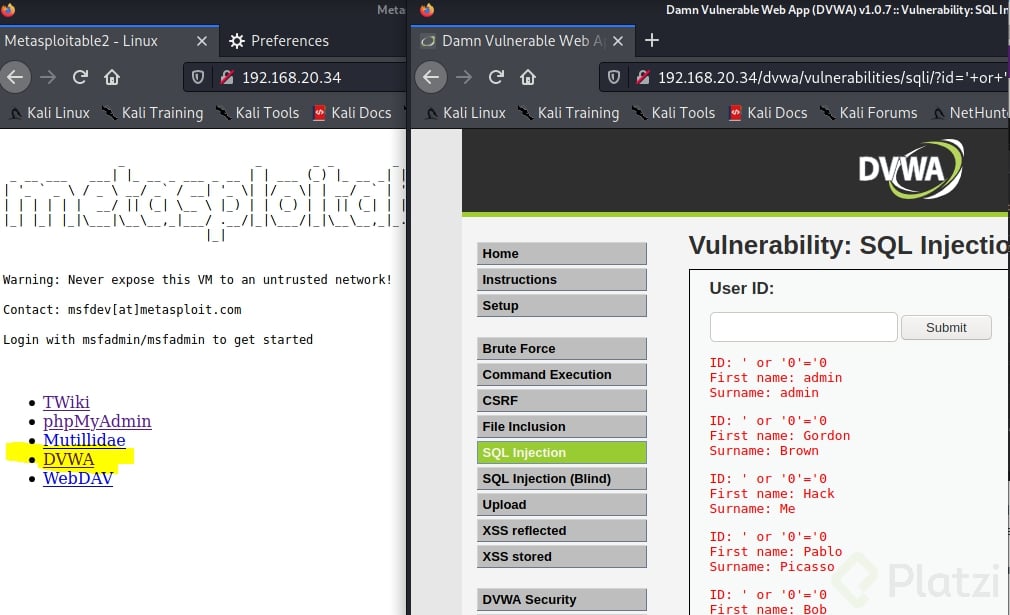This screenshot has width=1010, height=615.
Task: Switch to the Preferences tab
Action: (x=279, y=41)
